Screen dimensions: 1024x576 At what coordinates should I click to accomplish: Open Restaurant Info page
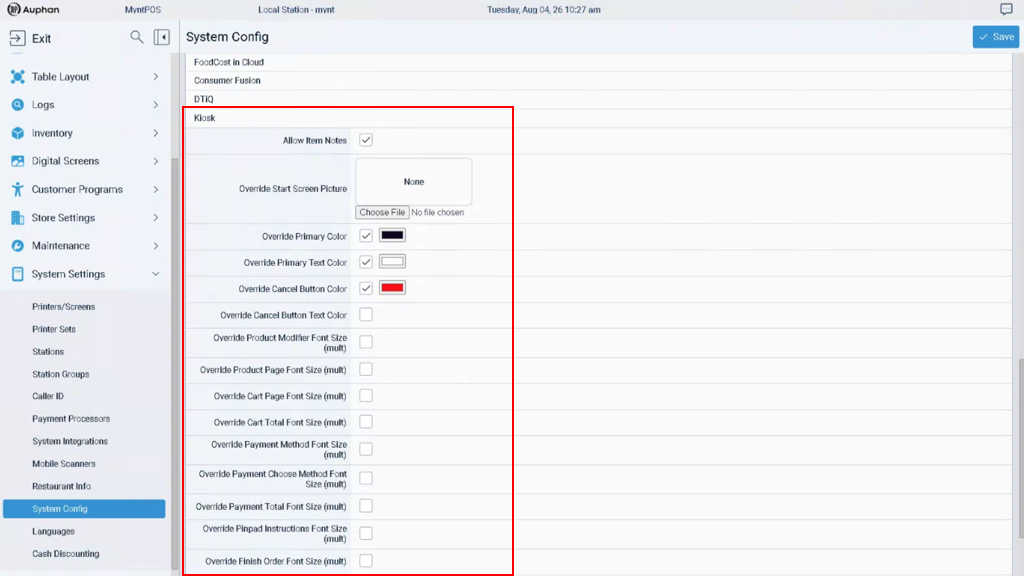(61, 487)
